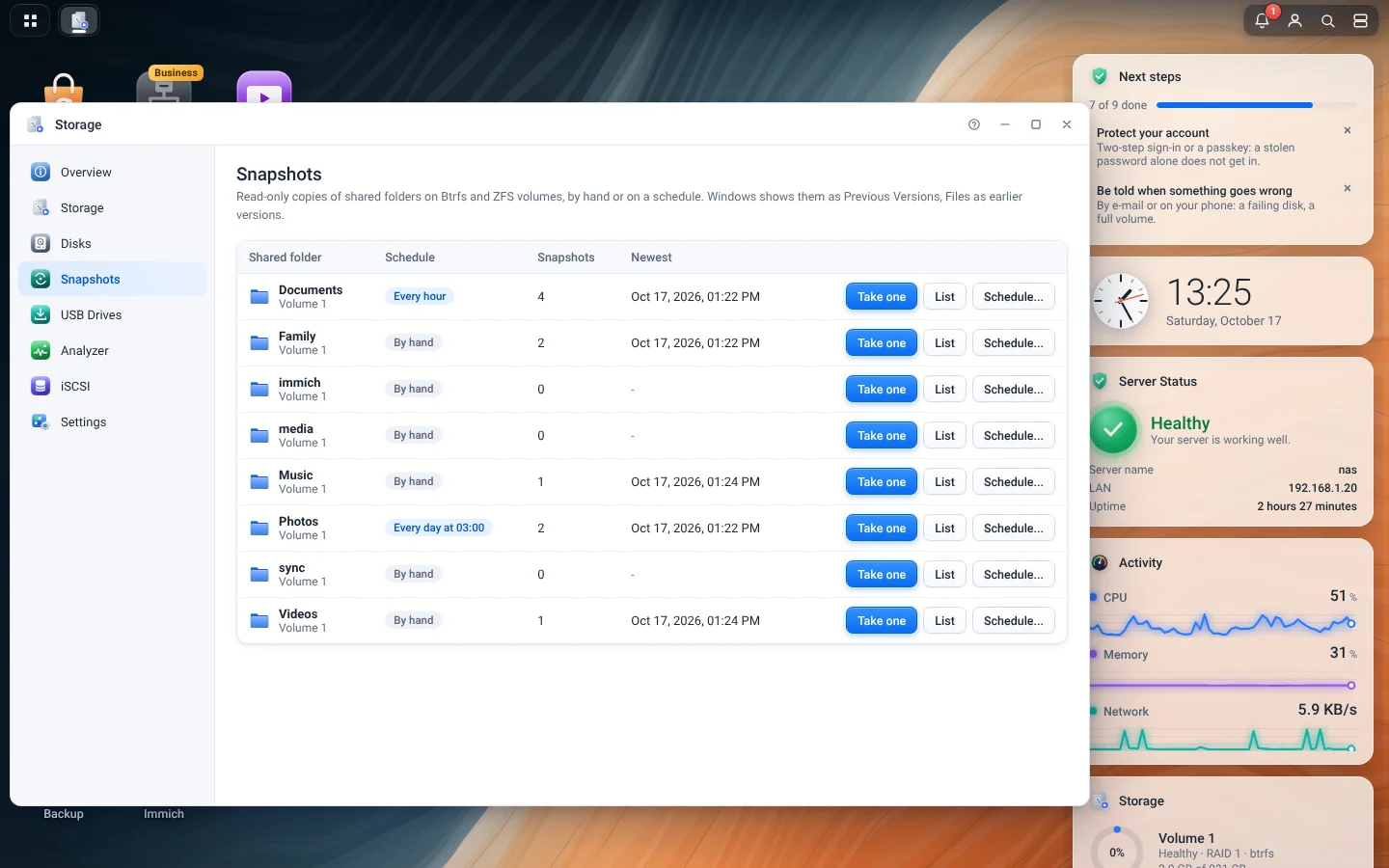Click the search magnifier icon
Screen dimensions: 1389x868
point(1328,20)
